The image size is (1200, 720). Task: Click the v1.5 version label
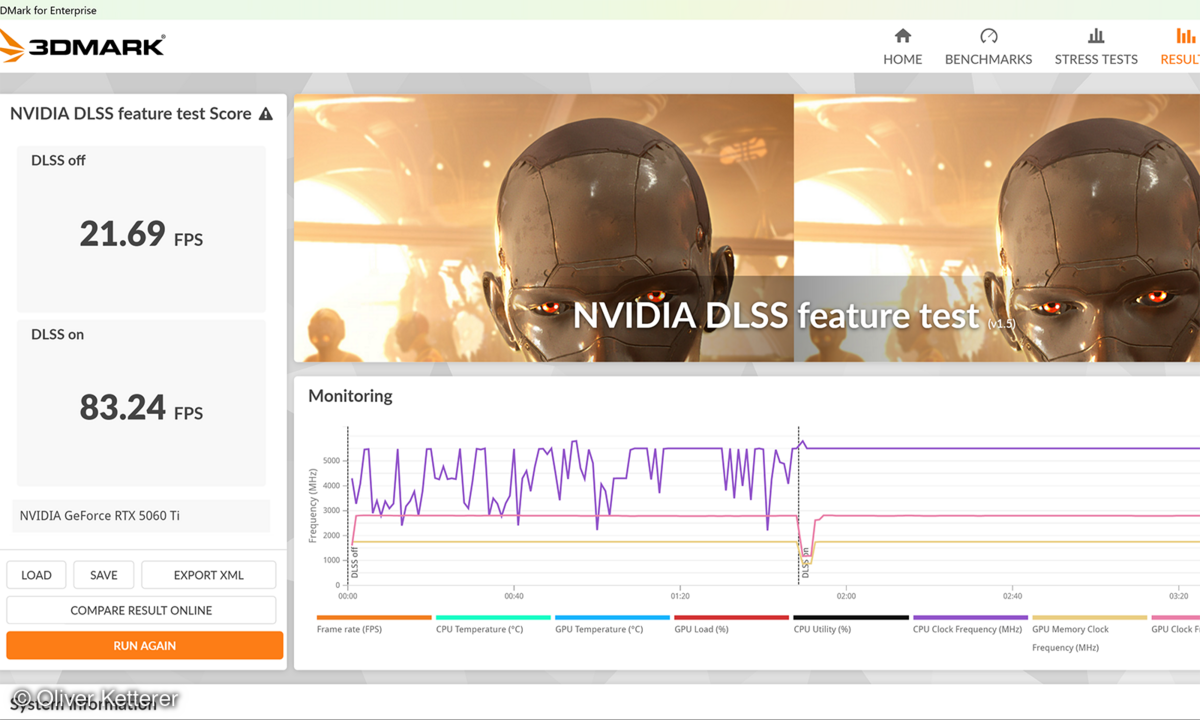(1001, 324)
